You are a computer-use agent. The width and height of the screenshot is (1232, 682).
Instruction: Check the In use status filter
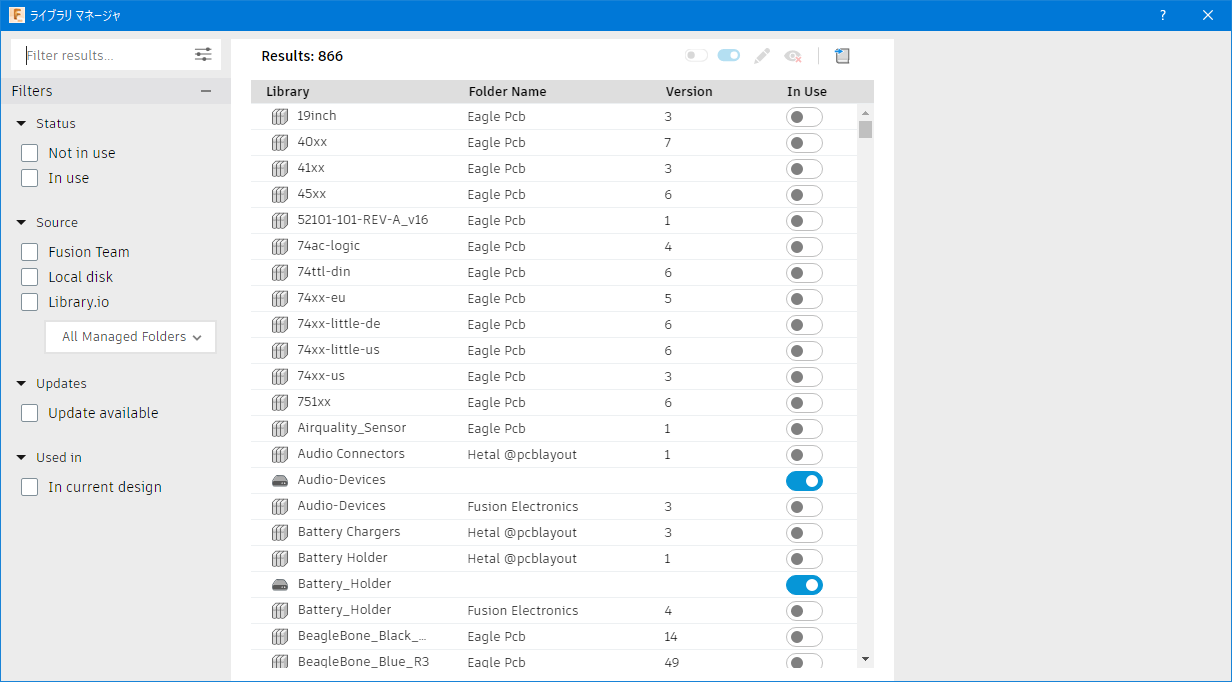pos(30,178)
